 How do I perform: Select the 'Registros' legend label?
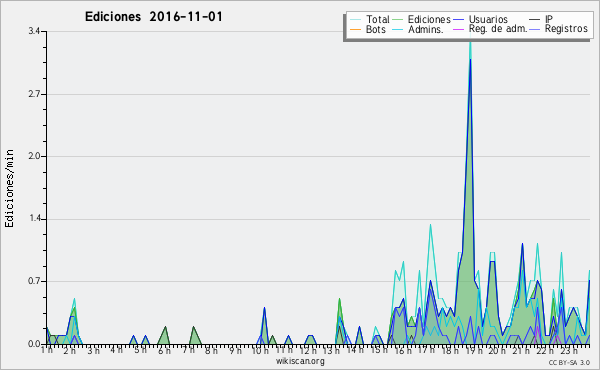[x=566, y=29]
